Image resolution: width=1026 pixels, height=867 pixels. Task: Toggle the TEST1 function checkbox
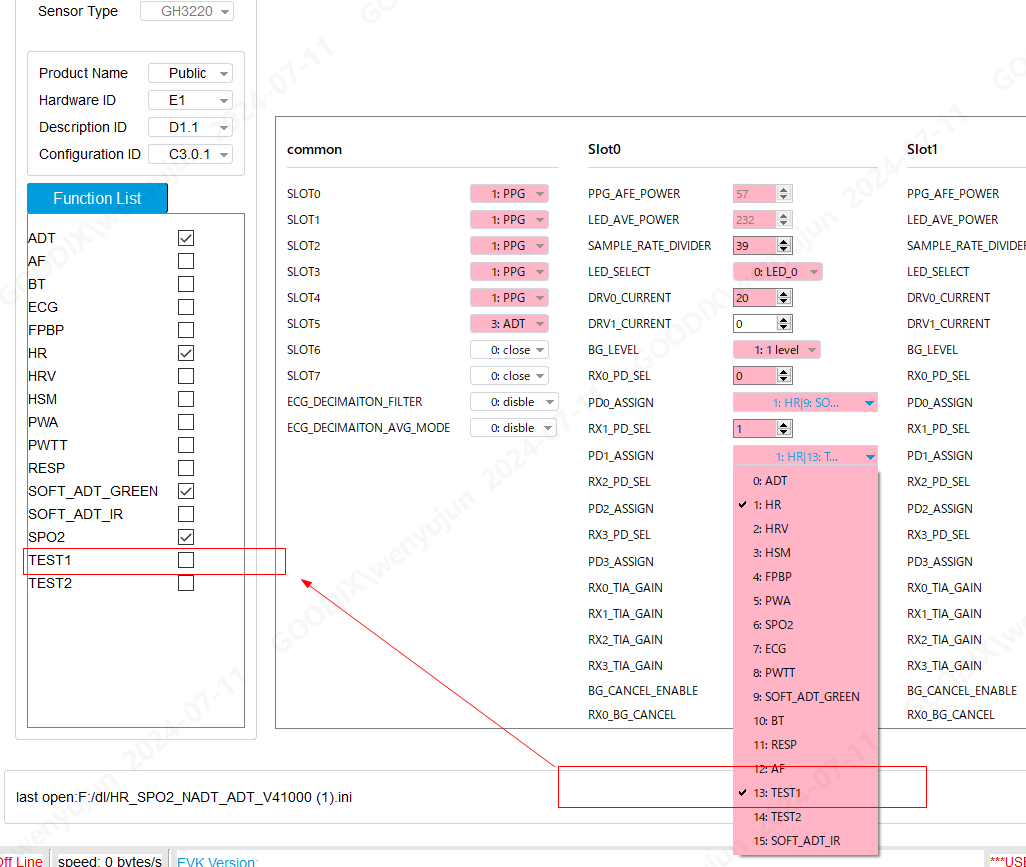coord(185,560)
